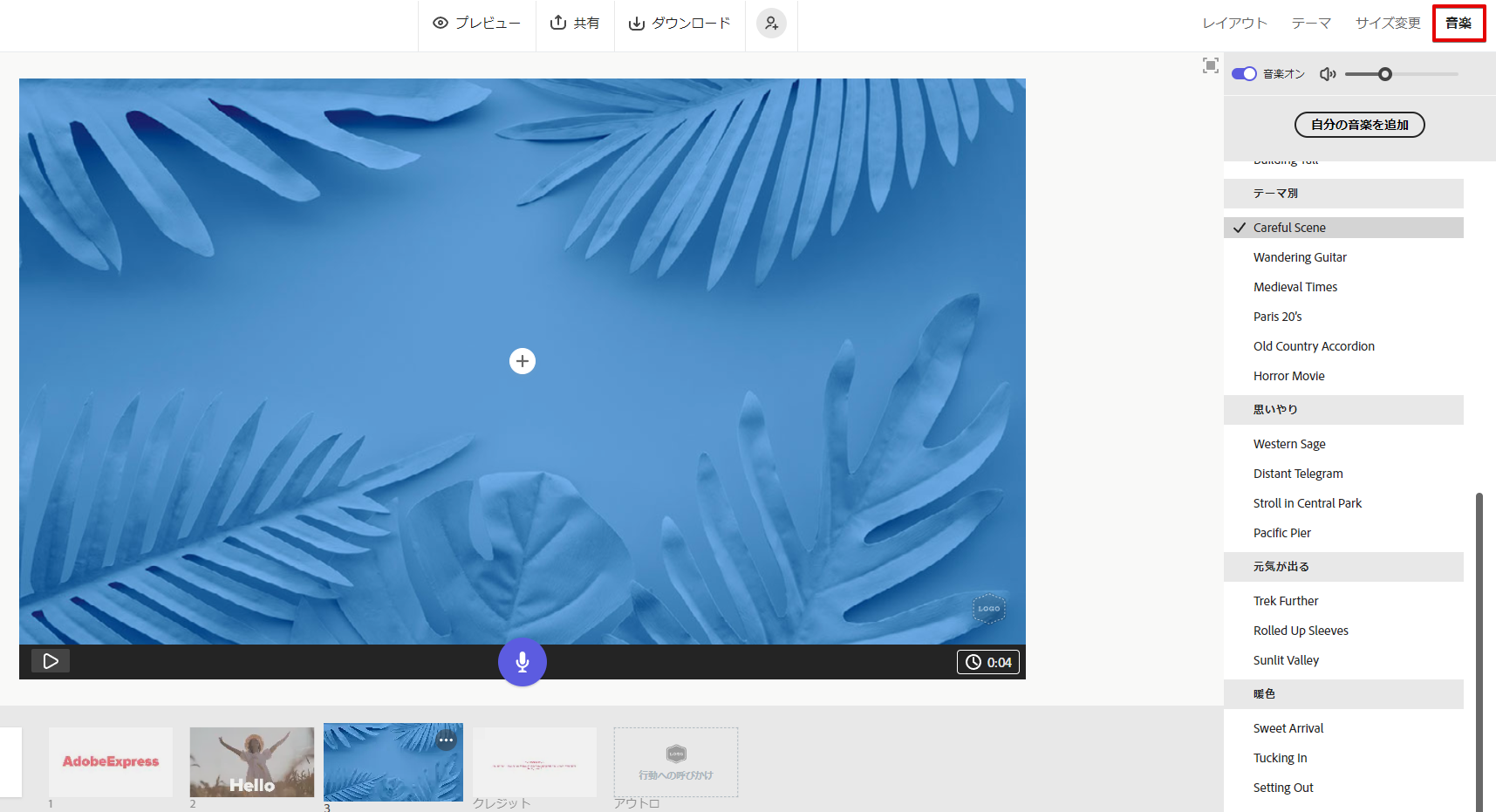Disable the 音楽オン toggle
Screen dimensions: 1496x812
click(1243, 74)
